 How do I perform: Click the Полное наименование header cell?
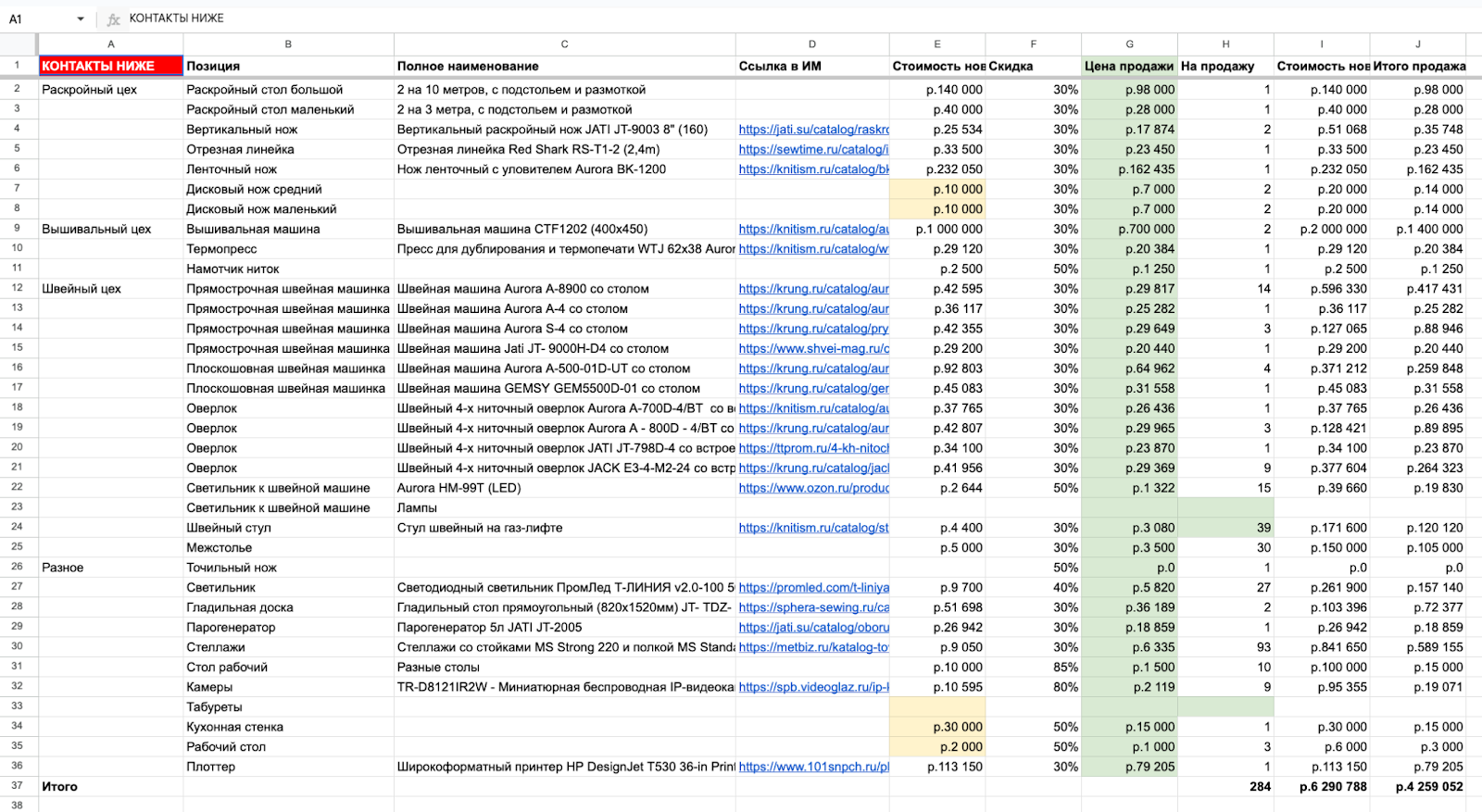565,66
